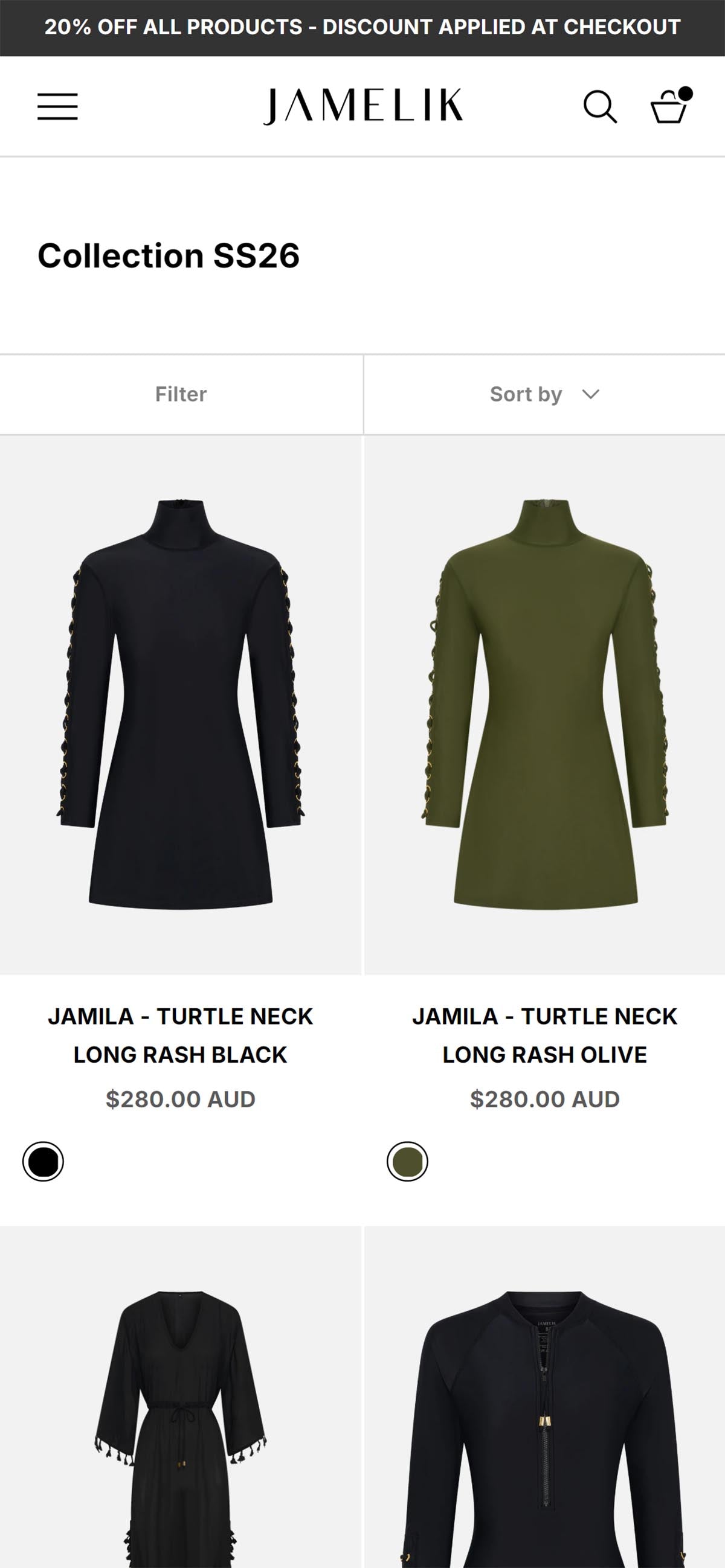This screenshot has height=1568, width=725.
Task: View the olive turtle neck dress image
Action: pos(545,705)
